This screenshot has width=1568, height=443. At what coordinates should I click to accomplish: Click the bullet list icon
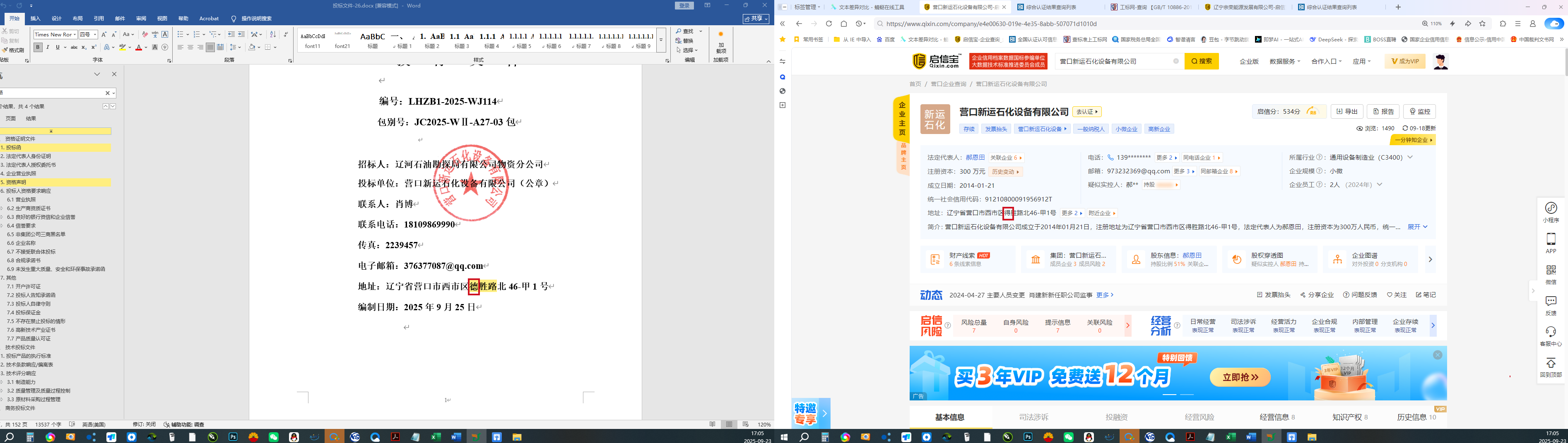180,35
